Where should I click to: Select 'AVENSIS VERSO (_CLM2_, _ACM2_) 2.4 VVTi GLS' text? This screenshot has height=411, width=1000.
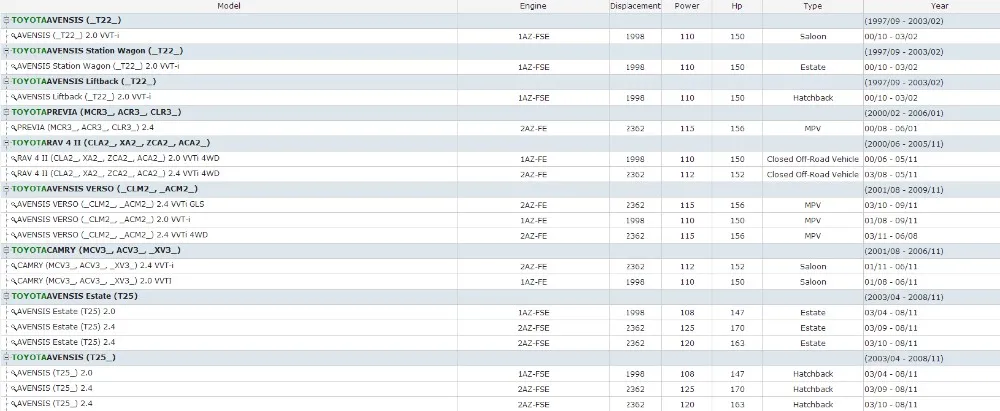(110, 204)
